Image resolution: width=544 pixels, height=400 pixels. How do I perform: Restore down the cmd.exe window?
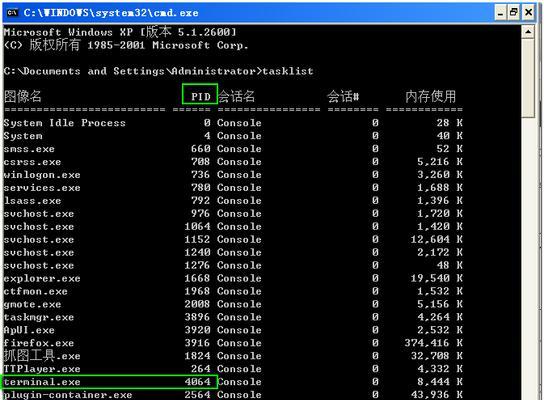[514, 13]
